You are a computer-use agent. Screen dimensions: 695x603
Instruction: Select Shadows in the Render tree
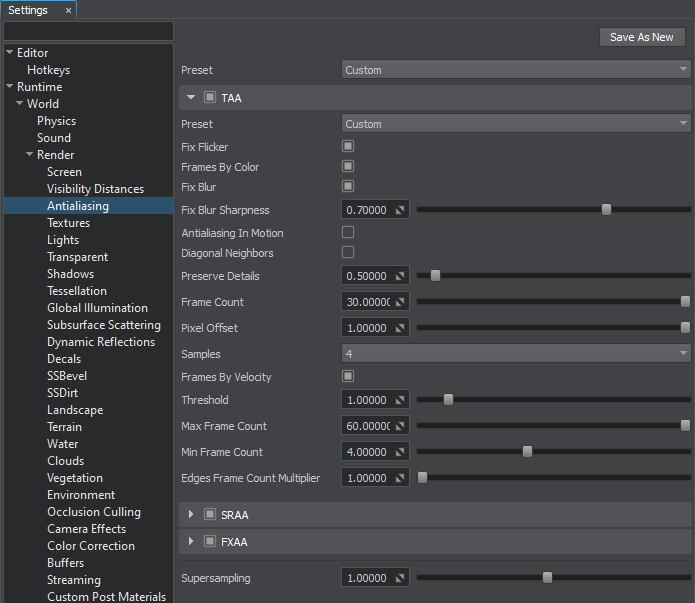click(x=70, y=274)
